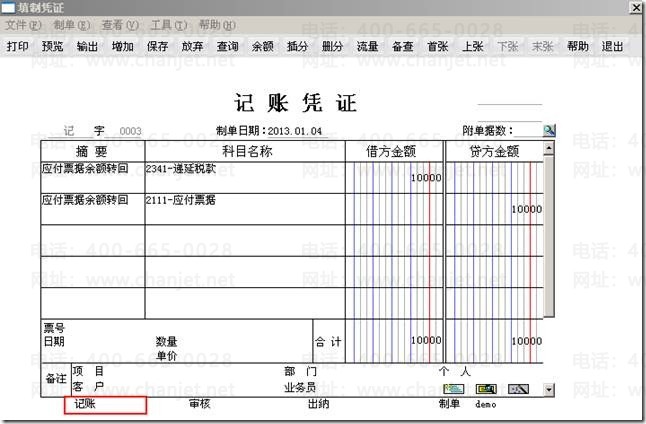Click 增加 to add a voucher
Image resolution: width=646 pixels, height=424 pixels.
[123, 46]
